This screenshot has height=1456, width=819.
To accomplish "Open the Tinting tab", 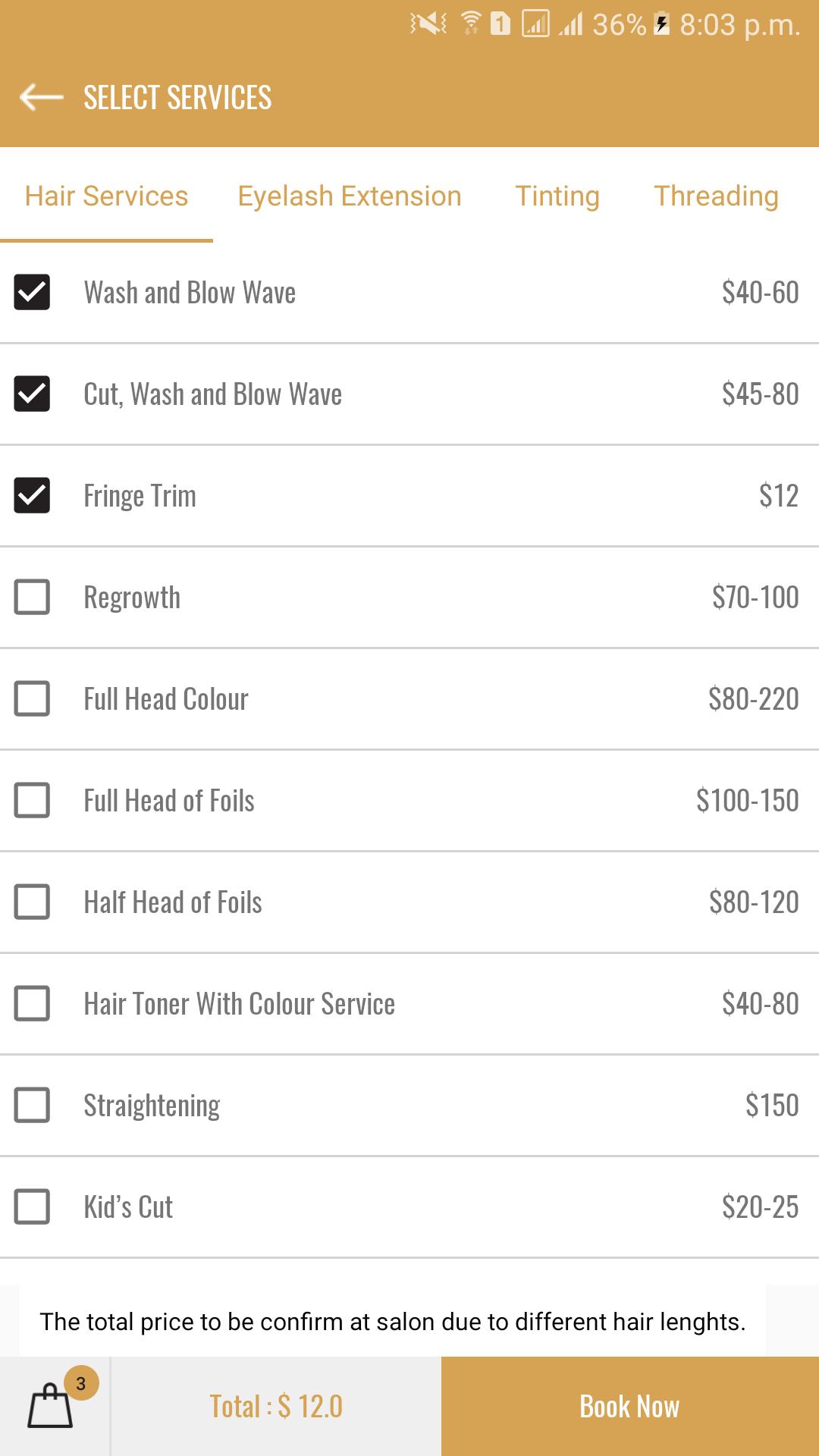I will point(557,196).
